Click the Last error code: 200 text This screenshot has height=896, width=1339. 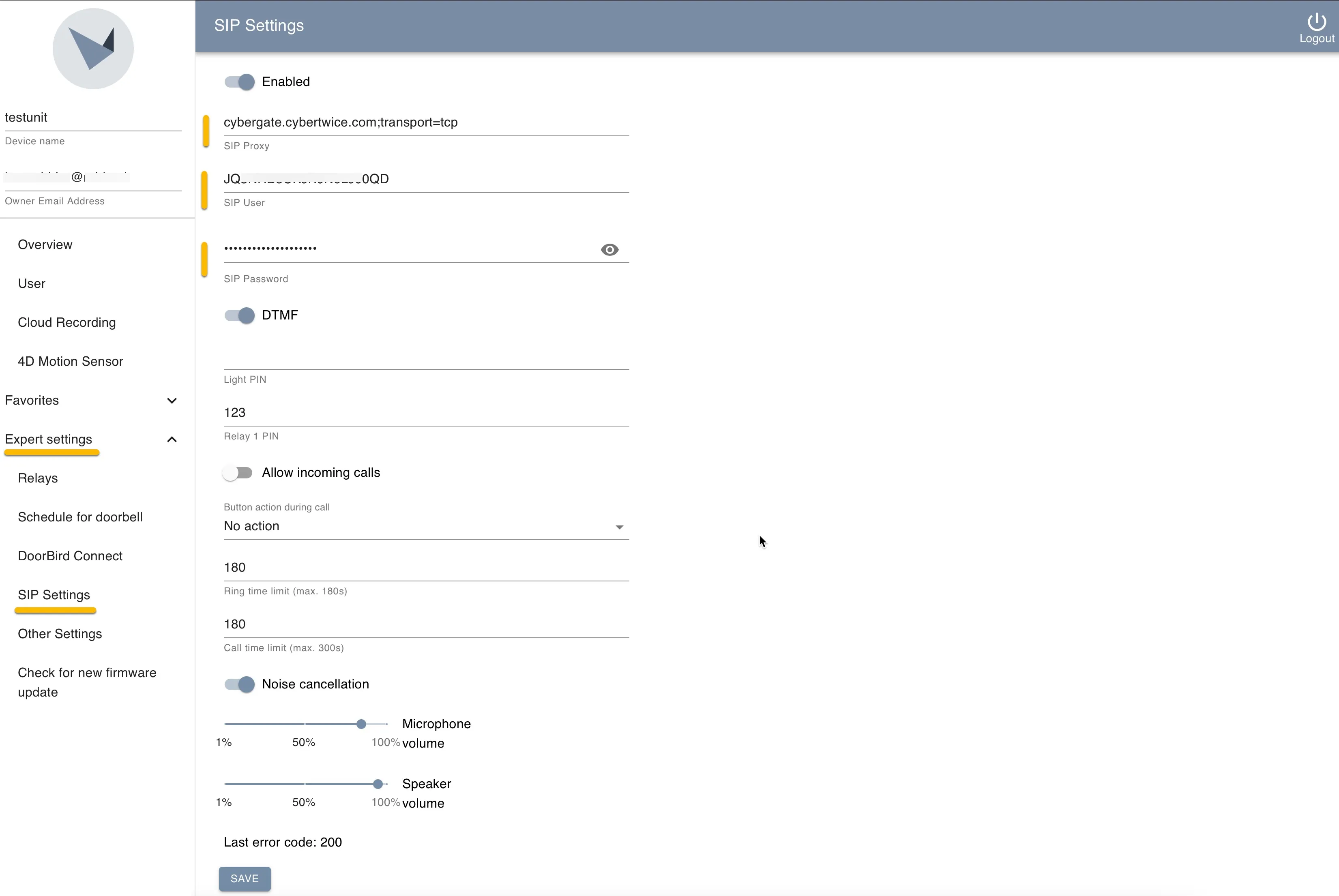point(283,842)
